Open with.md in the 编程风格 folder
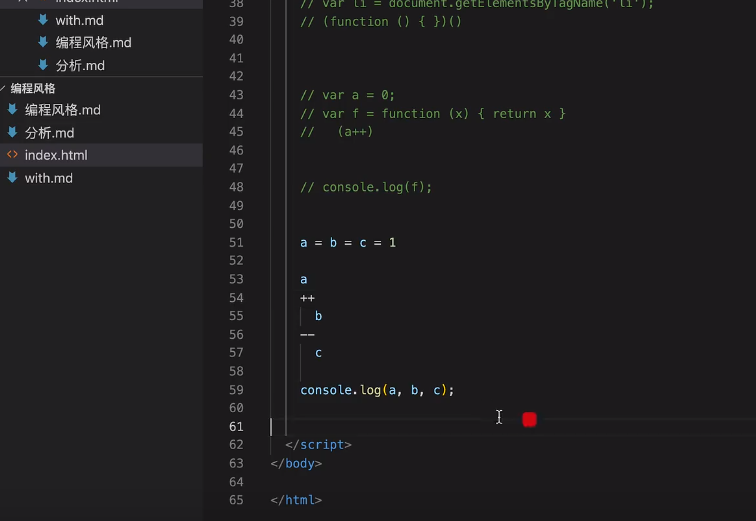The image size is (756, 521). pos(49,178)
